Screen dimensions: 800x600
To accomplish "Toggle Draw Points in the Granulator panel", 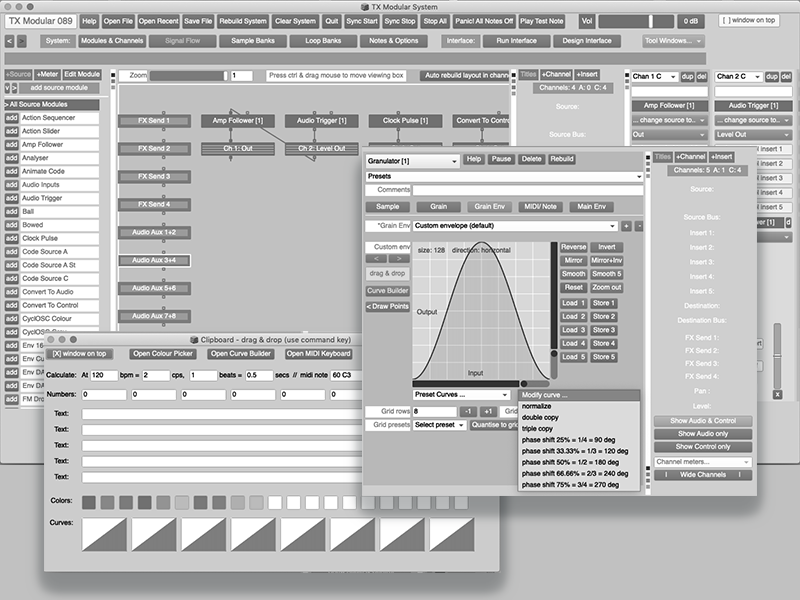I will click(386, 306).
